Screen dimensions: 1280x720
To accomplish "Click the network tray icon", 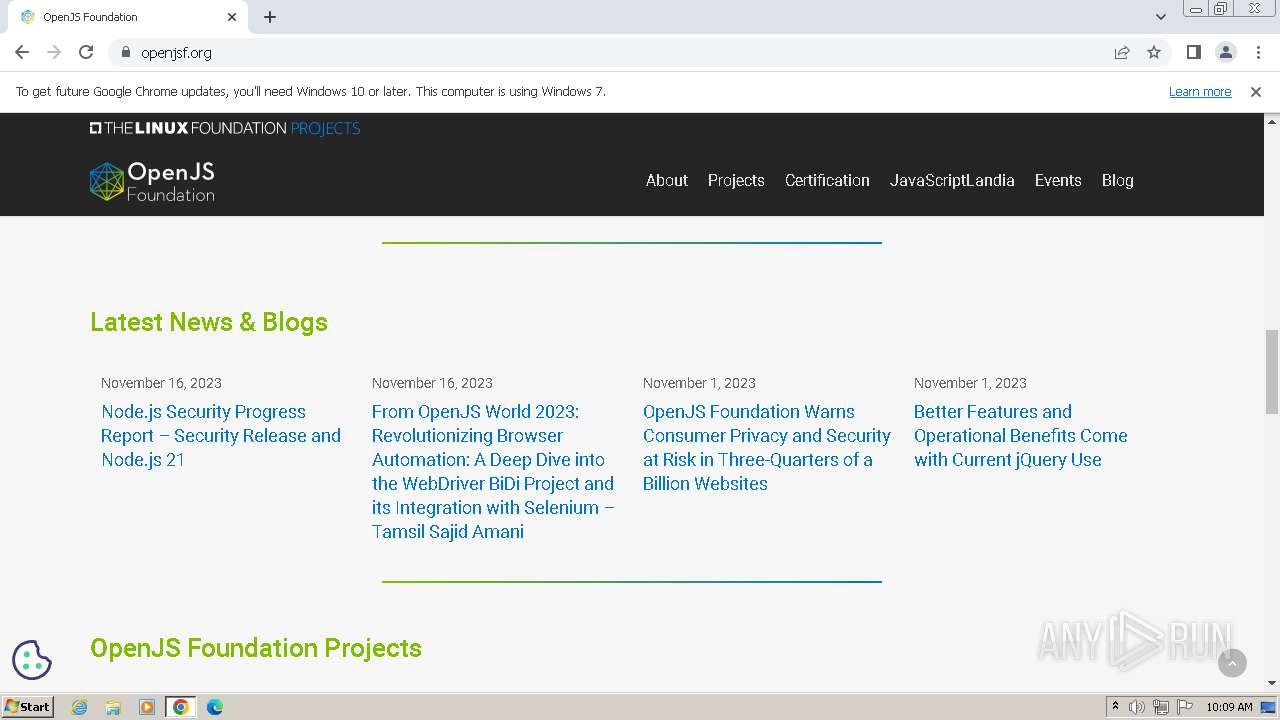I will (x=1161, y=707).
